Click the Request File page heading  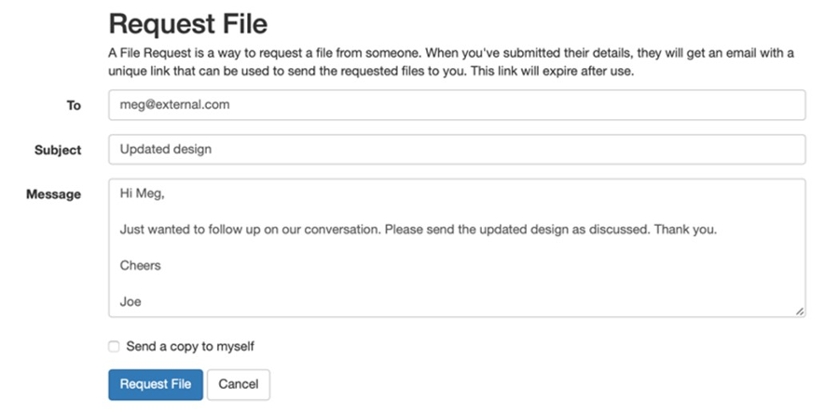188,22
